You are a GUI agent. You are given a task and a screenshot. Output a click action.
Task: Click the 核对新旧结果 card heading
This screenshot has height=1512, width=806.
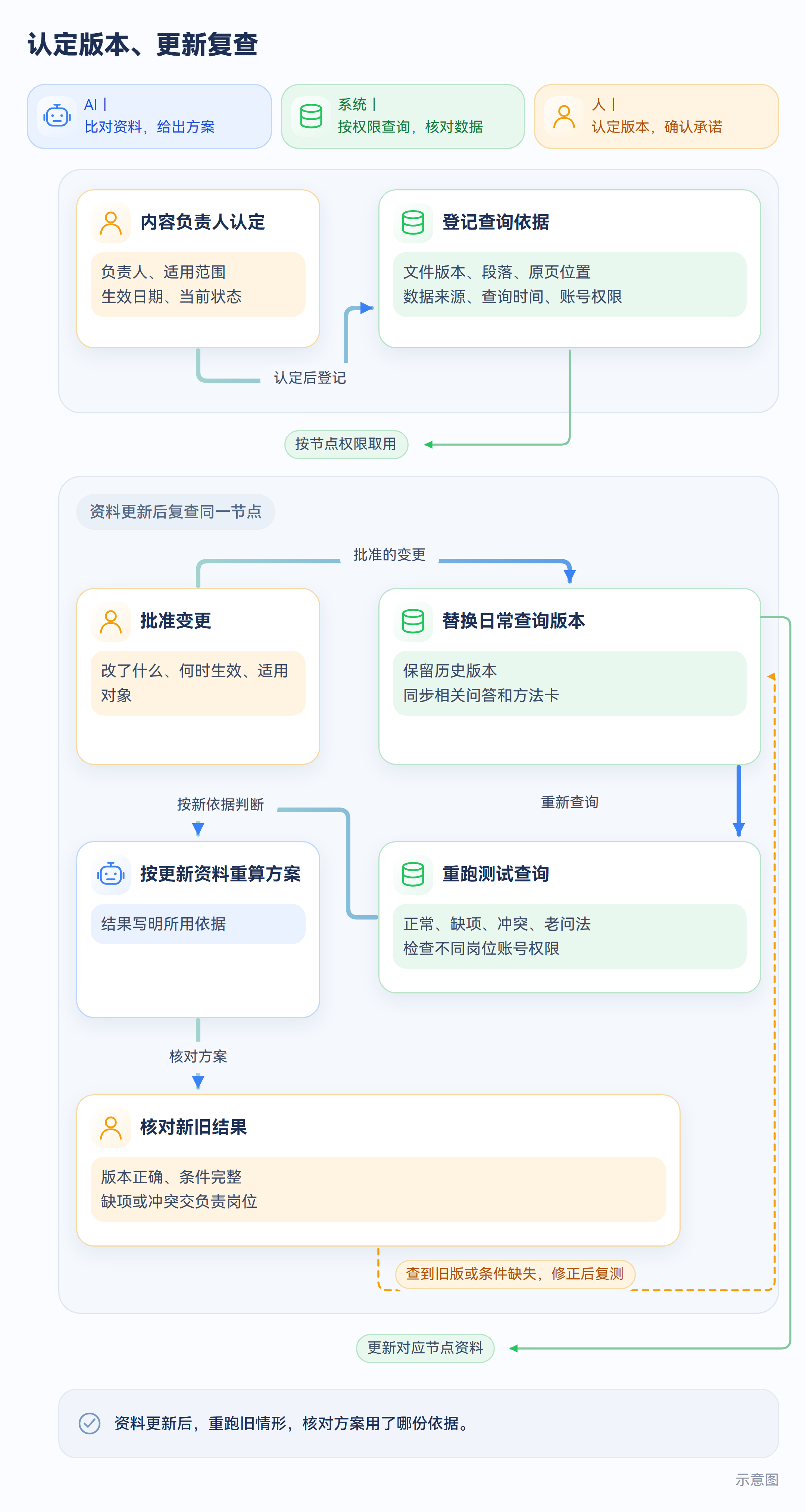click(194, 1127)
